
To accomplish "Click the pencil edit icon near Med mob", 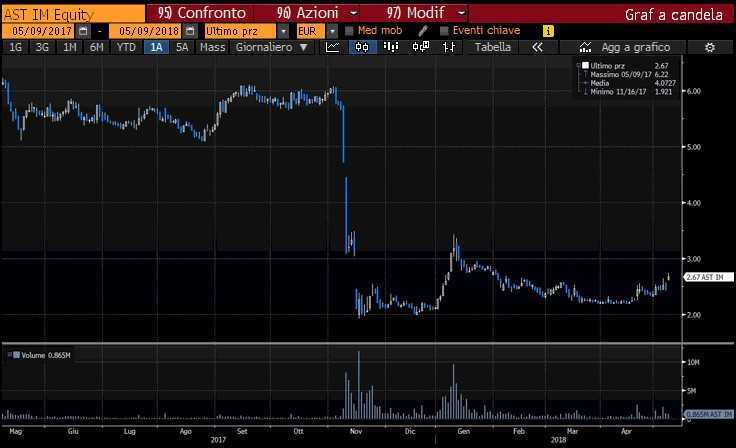I will point(422,31).
